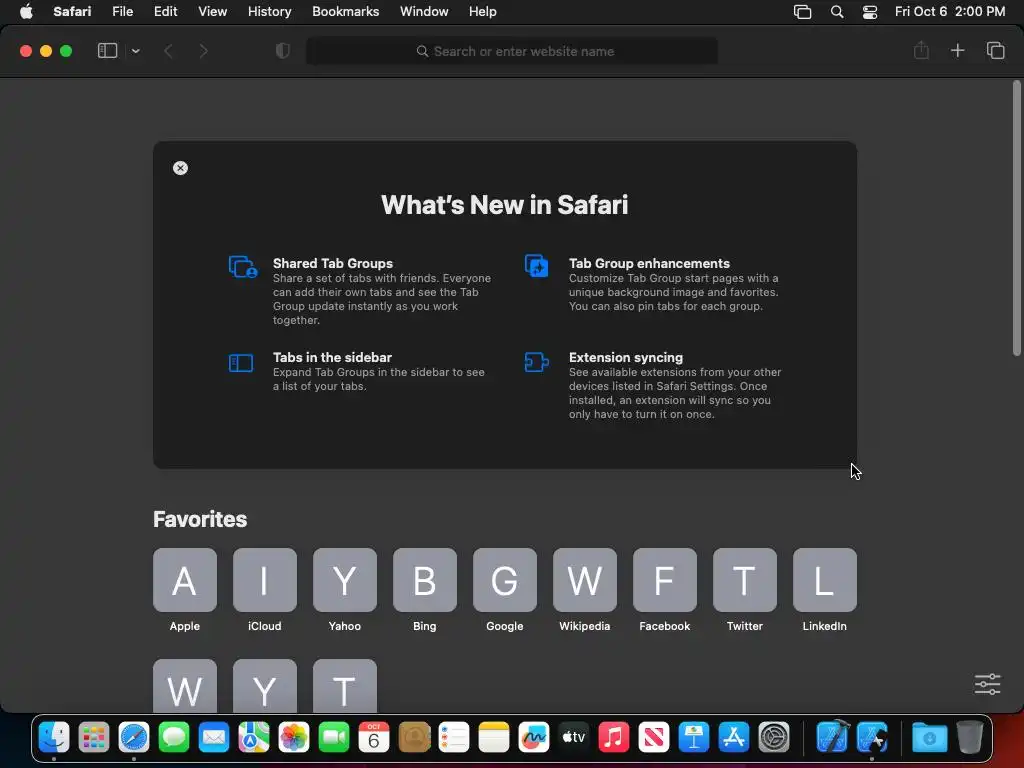Open the LinkedIn favorite

pos(825,590)
